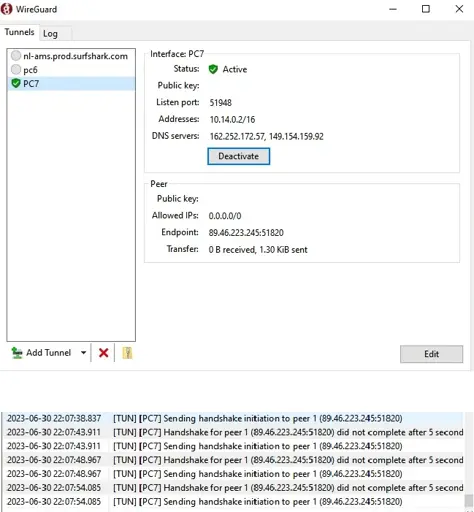The image size is (474, 512).
Task: Select the PC7 tunnel in the list
Action: (x=71, y=83)
